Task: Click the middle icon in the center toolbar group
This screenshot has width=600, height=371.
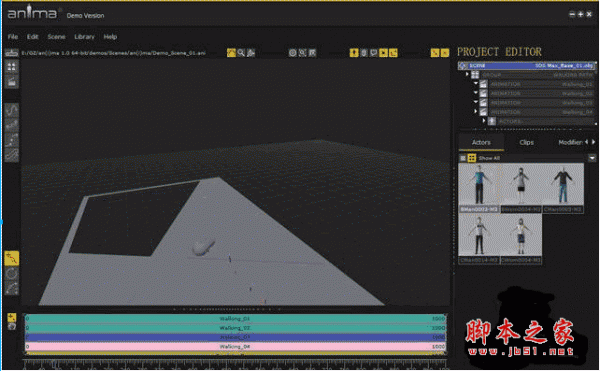Action: click(x=303, y=53)
